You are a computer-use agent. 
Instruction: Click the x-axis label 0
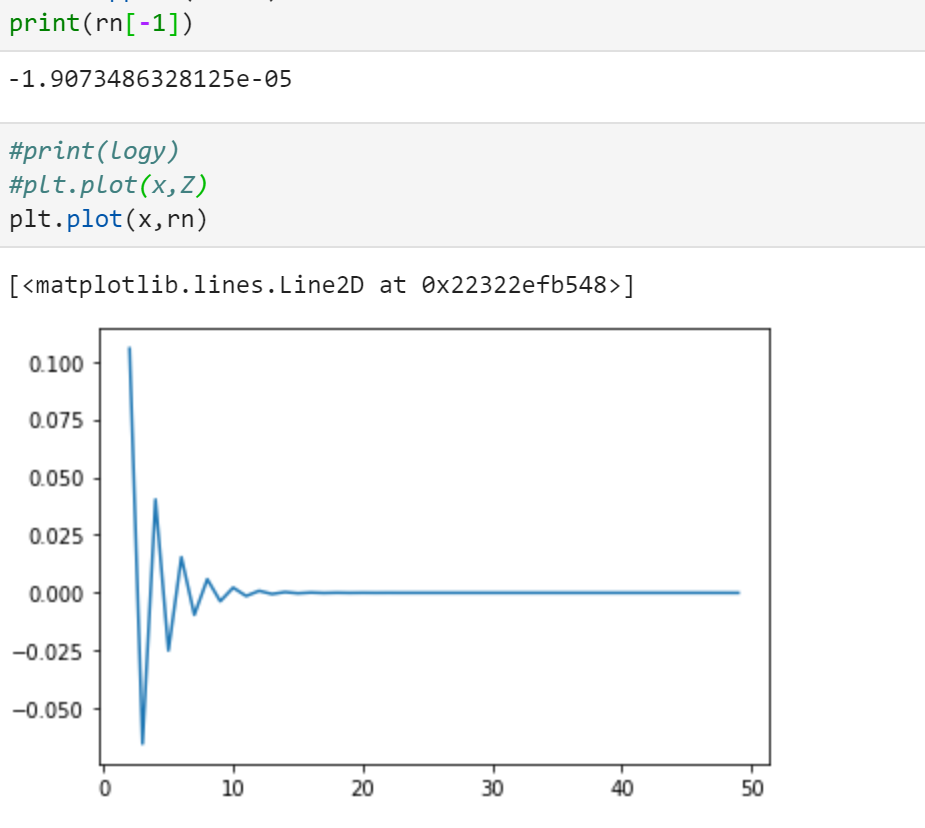105,788
